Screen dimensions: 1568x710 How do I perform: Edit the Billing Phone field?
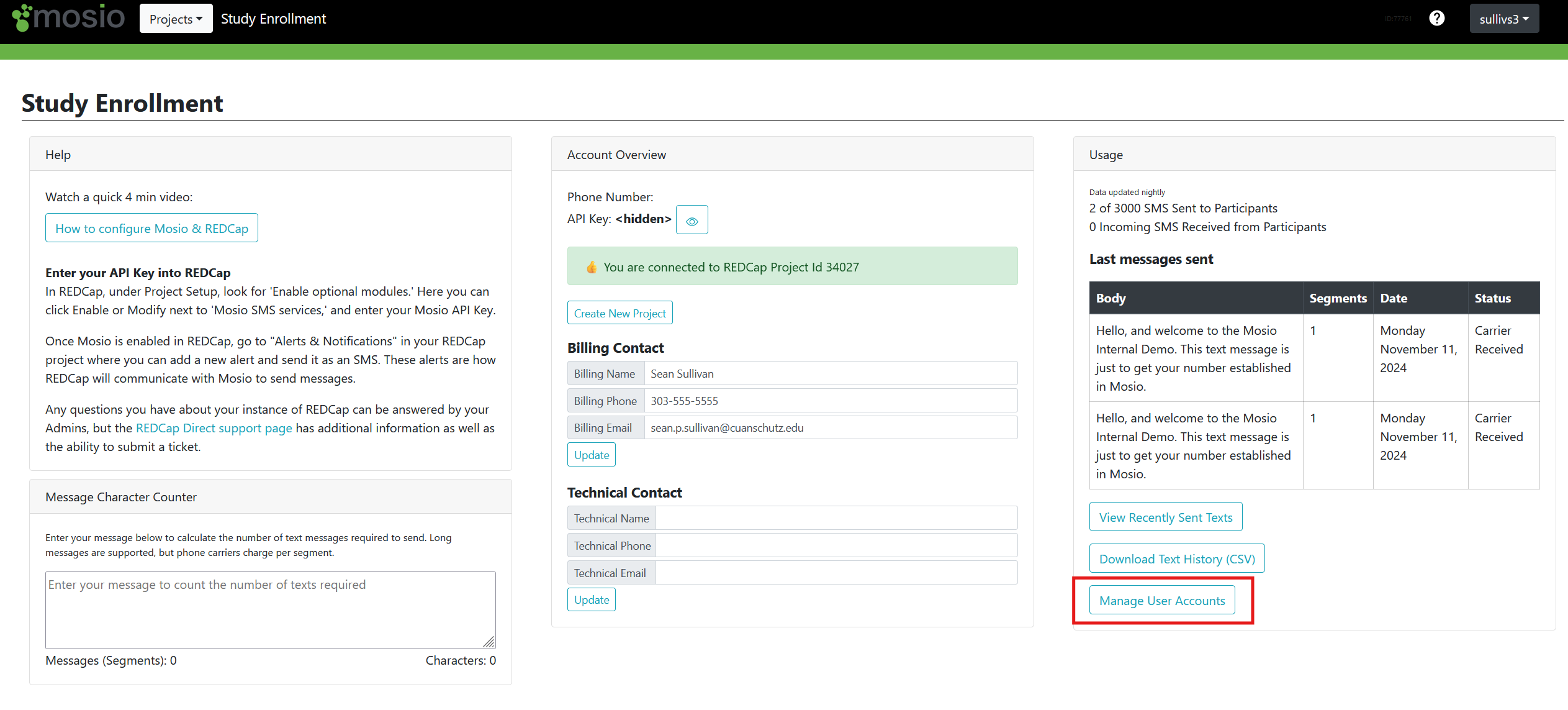click(830, 401)
